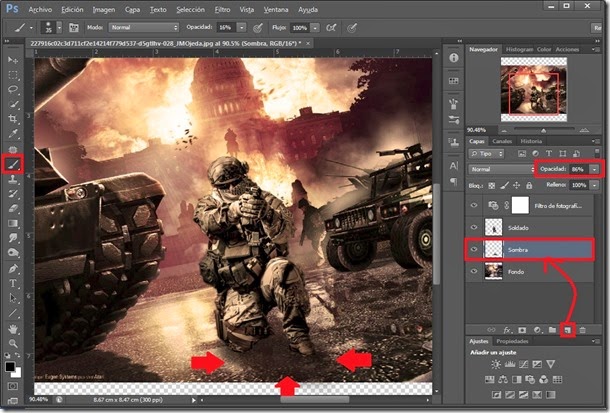This screenshot has height=413, width=610.
Task: Select the Path Selection tool
Action: (13, 298)
